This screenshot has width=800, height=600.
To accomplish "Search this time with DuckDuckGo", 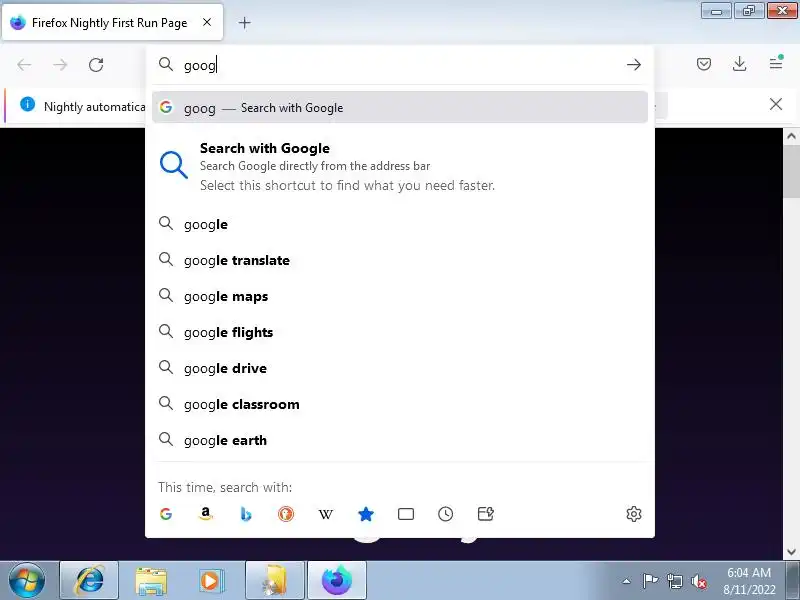I will click(x=286, y=514).
